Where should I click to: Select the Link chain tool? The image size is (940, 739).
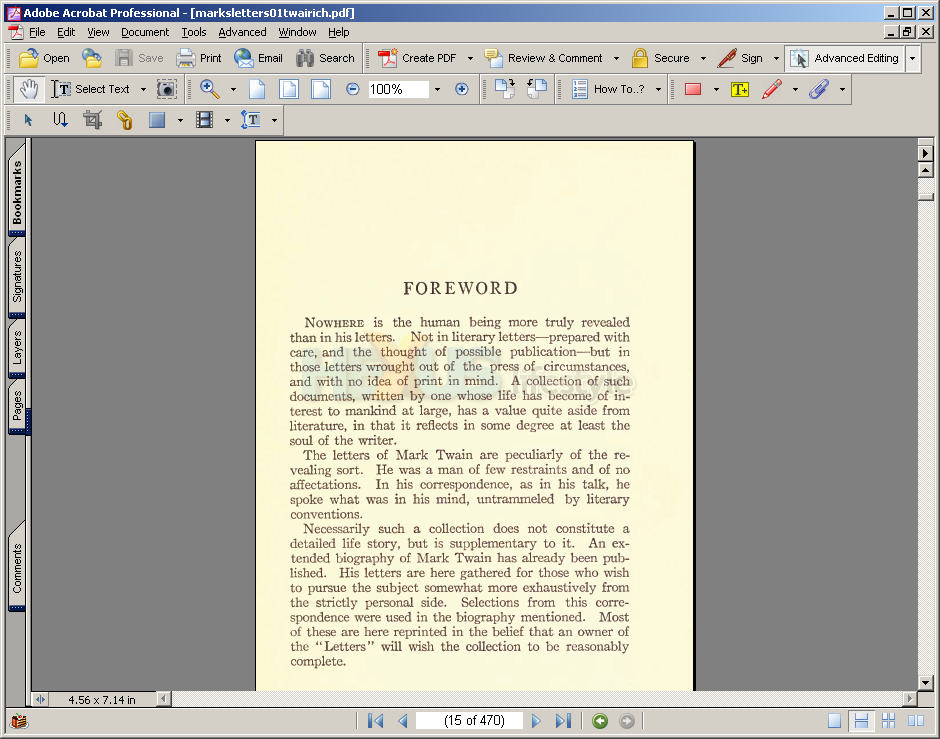point(124,120)
